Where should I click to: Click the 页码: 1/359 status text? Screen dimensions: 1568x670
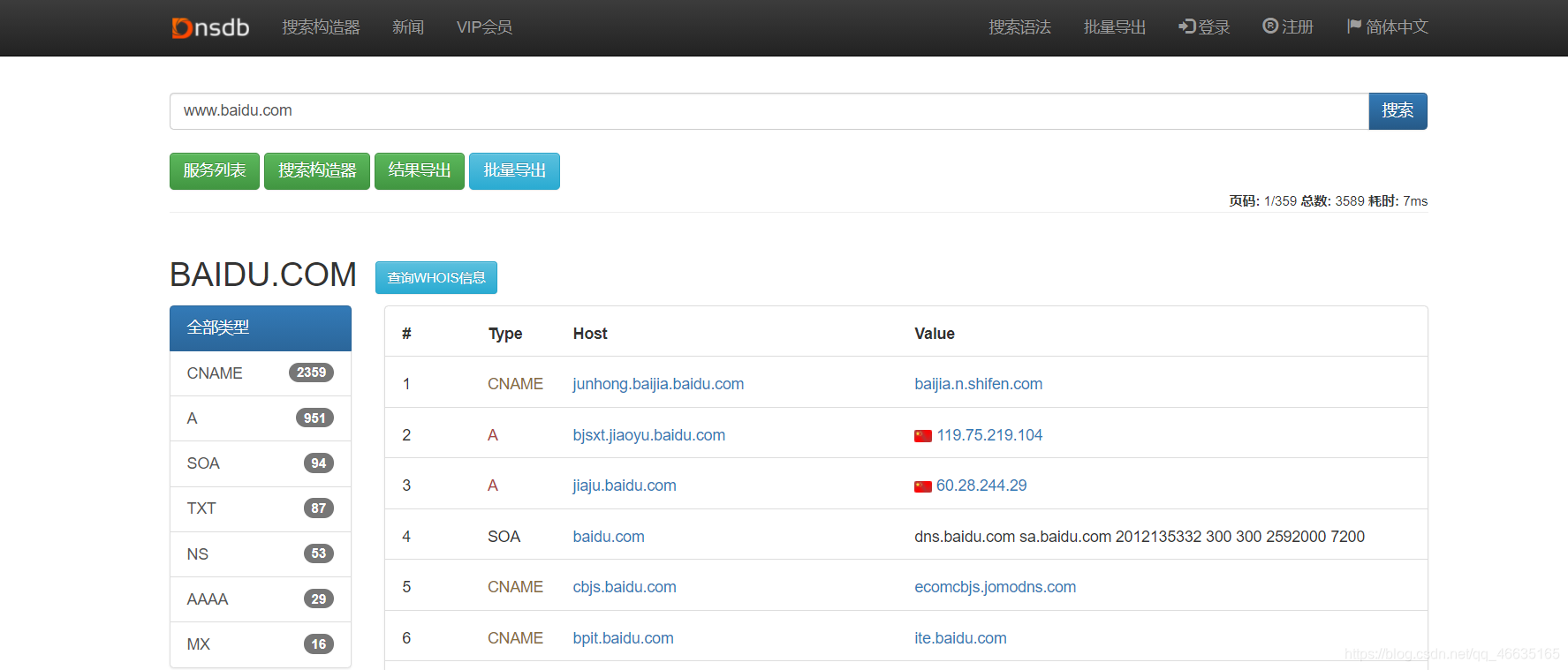(1262, 201)
